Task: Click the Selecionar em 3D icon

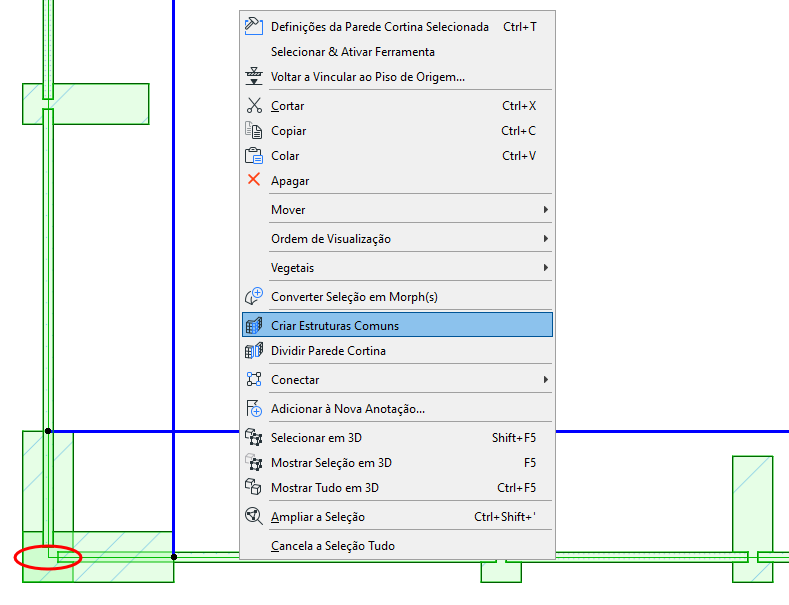Action: click(254, 437)
